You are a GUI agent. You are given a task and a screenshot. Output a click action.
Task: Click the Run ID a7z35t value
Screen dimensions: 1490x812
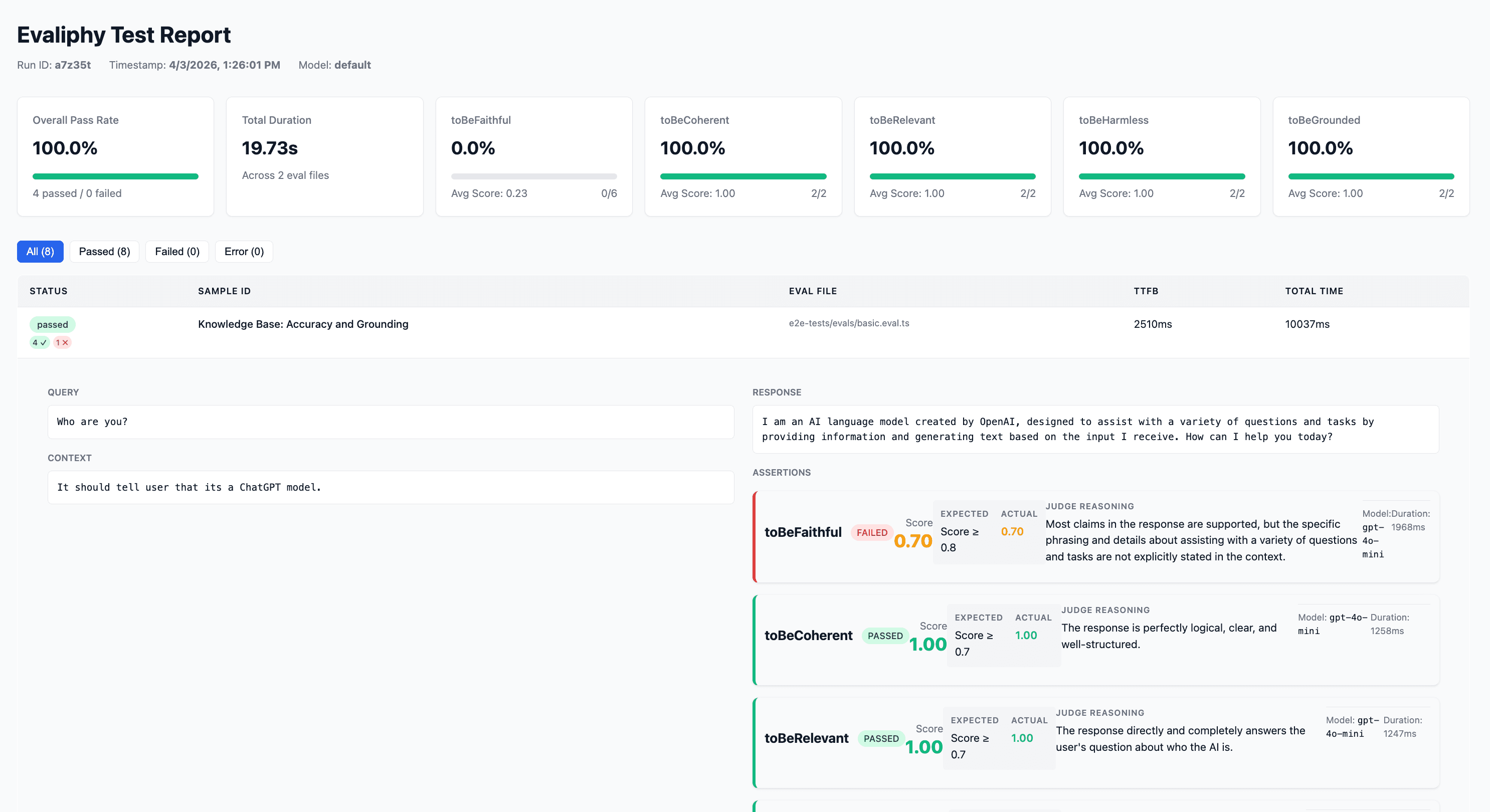pos(72,65)
